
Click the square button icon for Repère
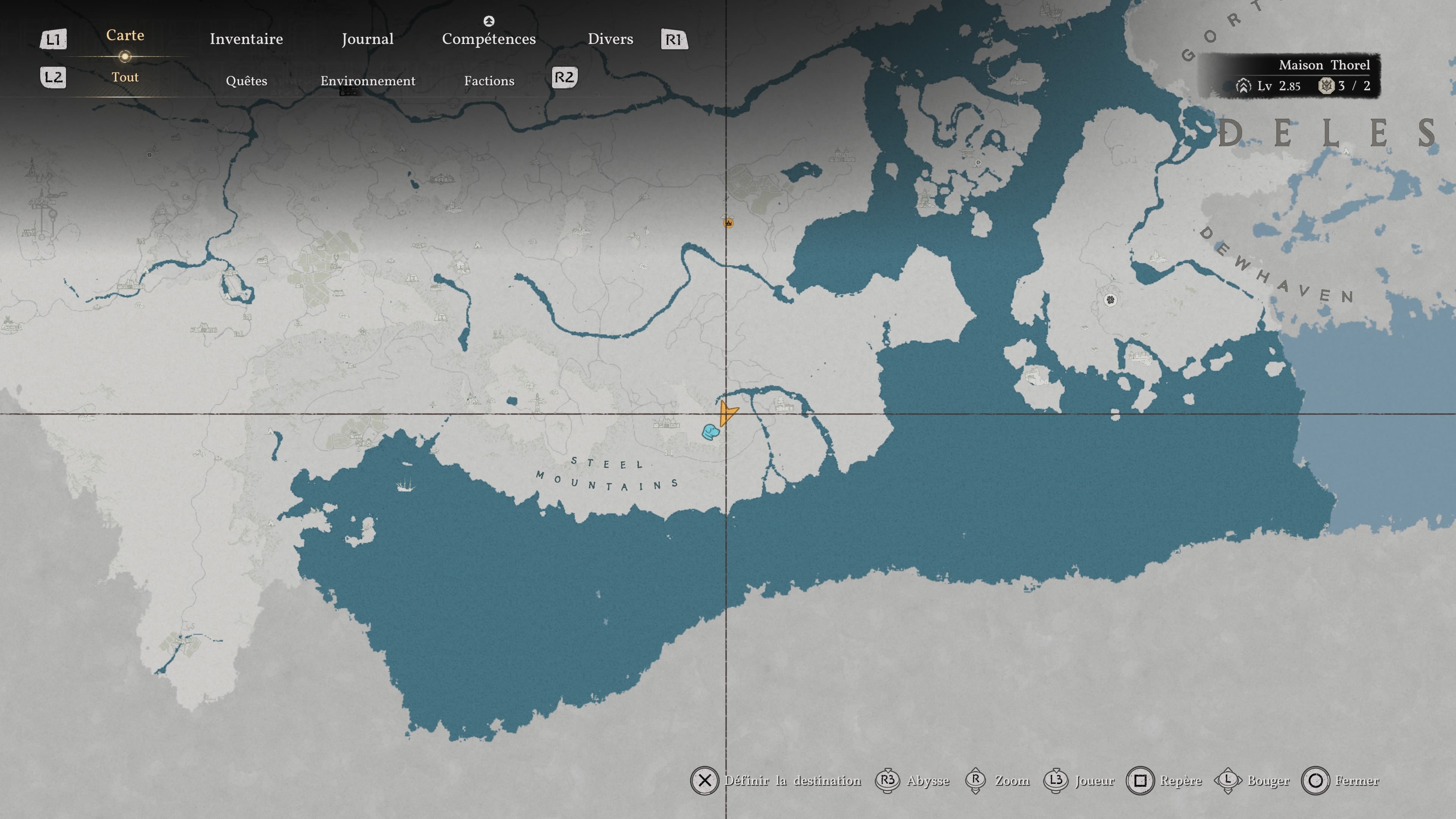point(1140,781)
